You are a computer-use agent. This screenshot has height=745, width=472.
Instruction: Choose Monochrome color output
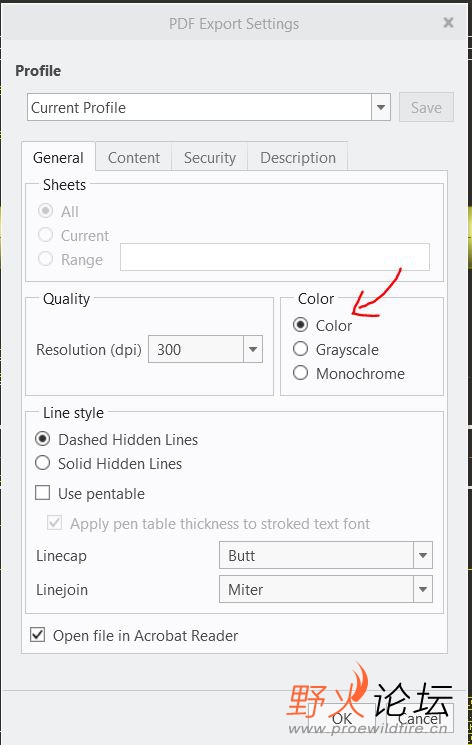[300, 373]
